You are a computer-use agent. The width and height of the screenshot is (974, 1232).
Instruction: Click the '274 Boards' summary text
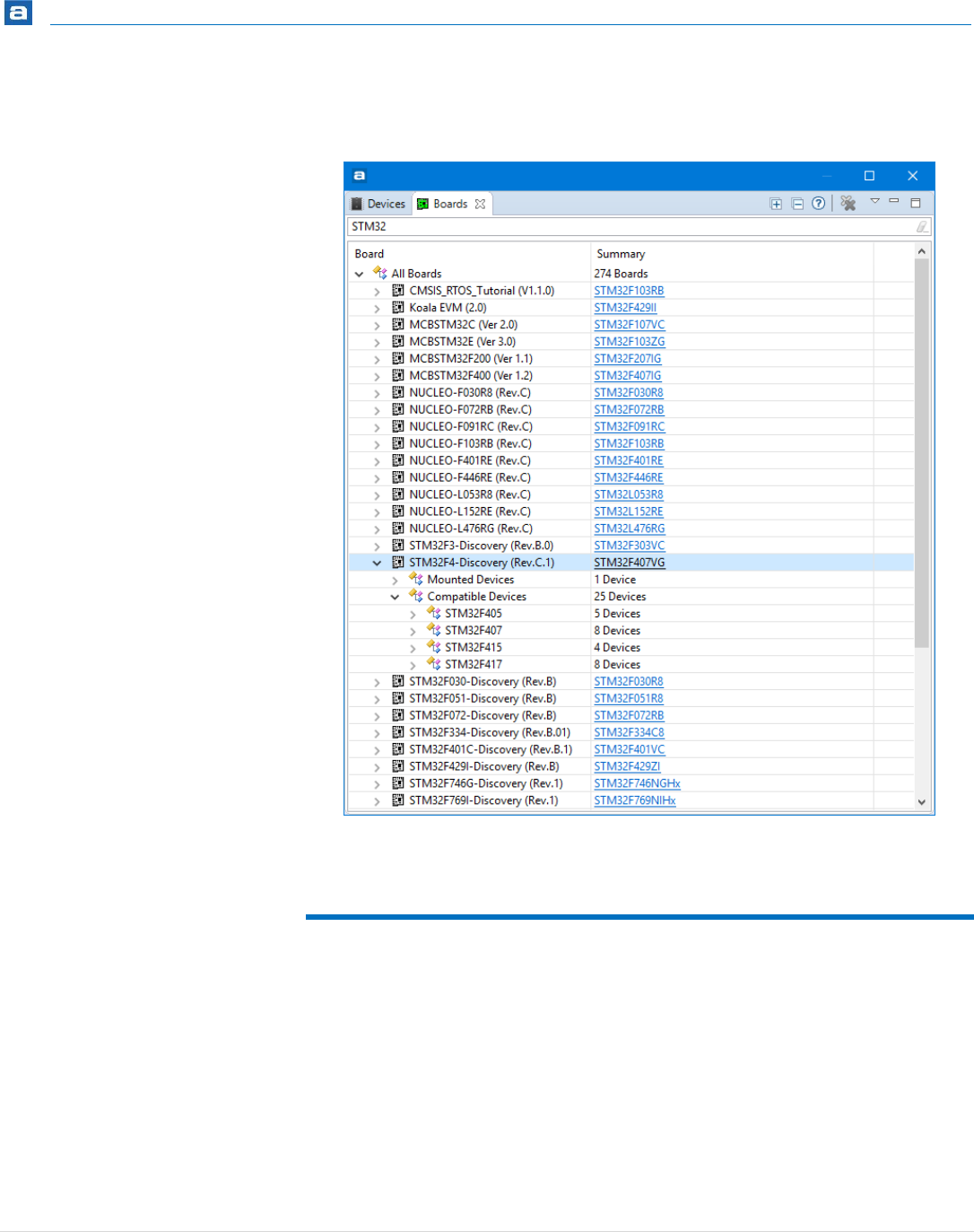(621, 274)
